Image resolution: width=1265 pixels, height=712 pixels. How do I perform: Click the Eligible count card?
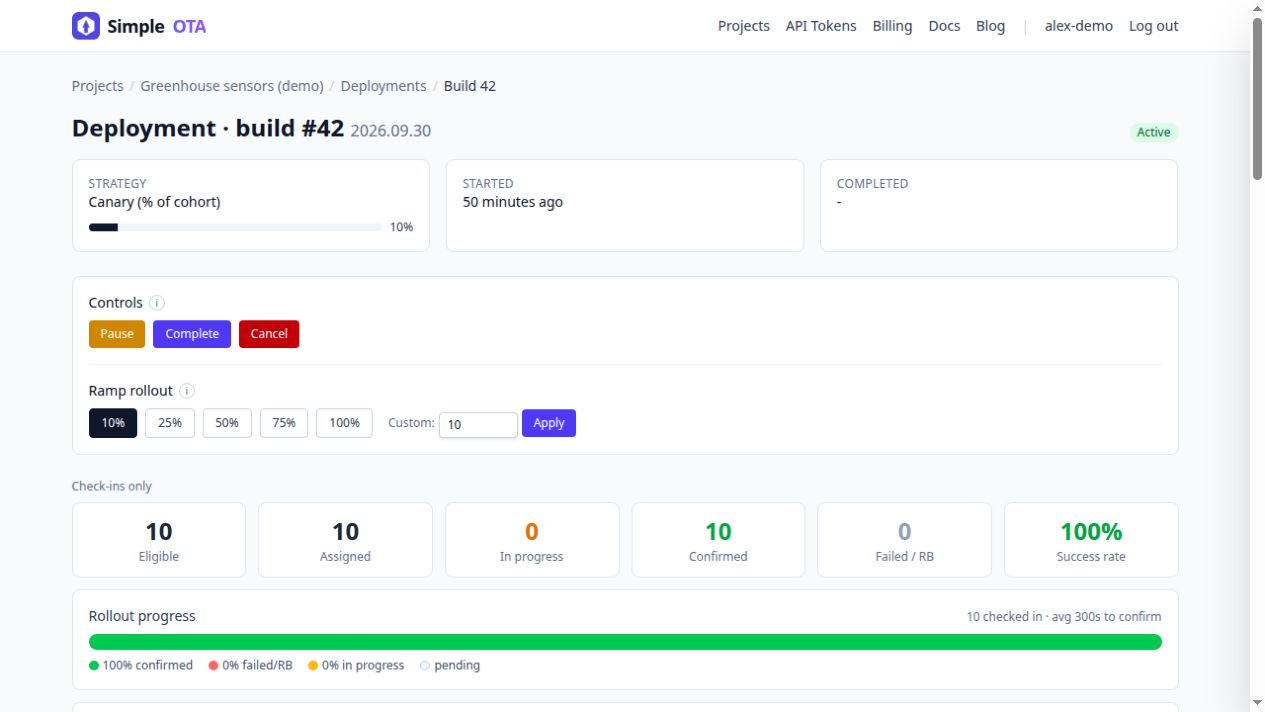click(159, 540)
